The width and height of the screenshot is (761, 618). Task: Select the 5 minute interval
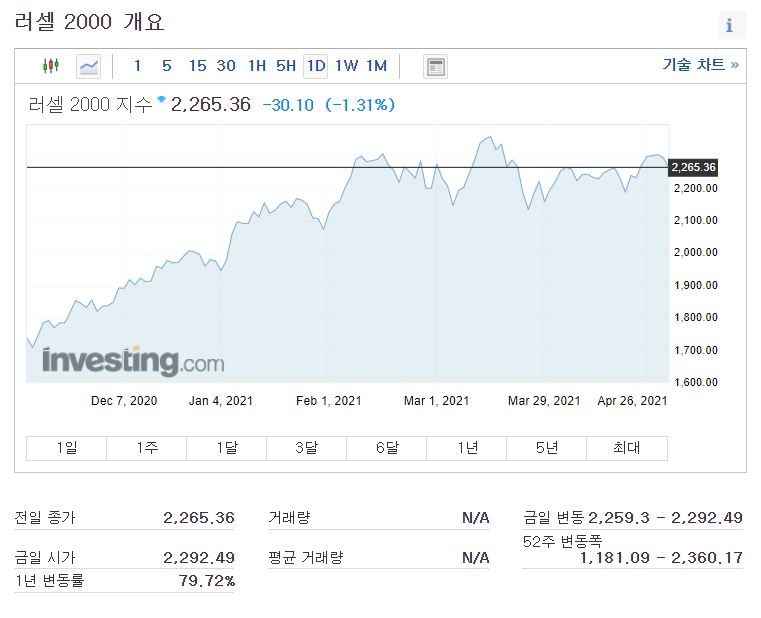coord(166,66)
